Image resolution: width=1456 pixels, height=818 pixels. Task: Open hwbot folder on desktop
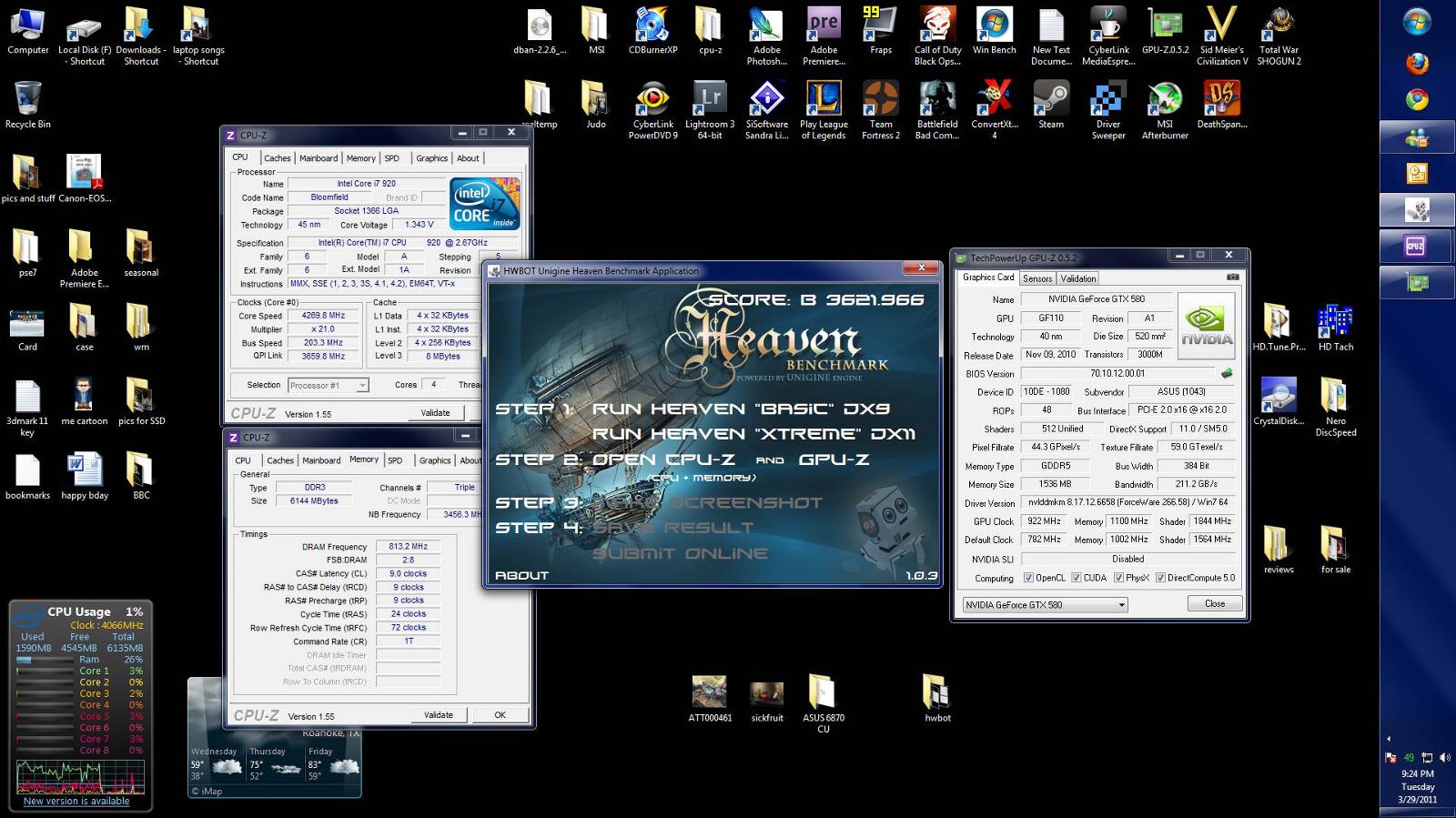tap(937, 699)
